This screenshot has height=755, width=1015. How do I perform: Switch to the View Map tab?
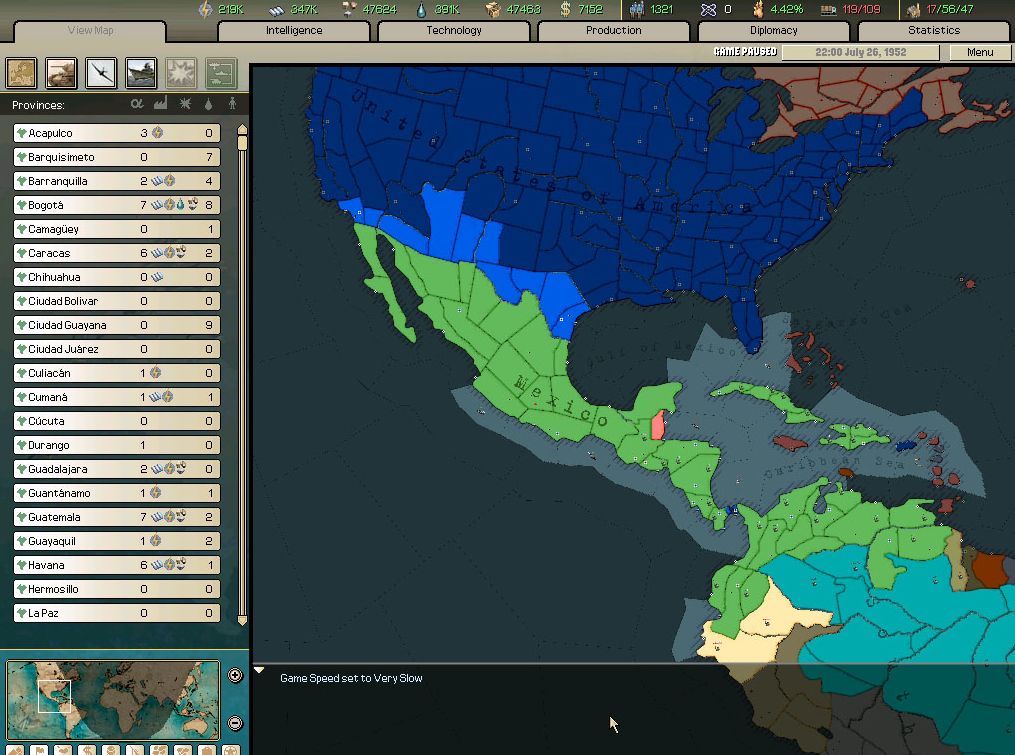(90, 30)
